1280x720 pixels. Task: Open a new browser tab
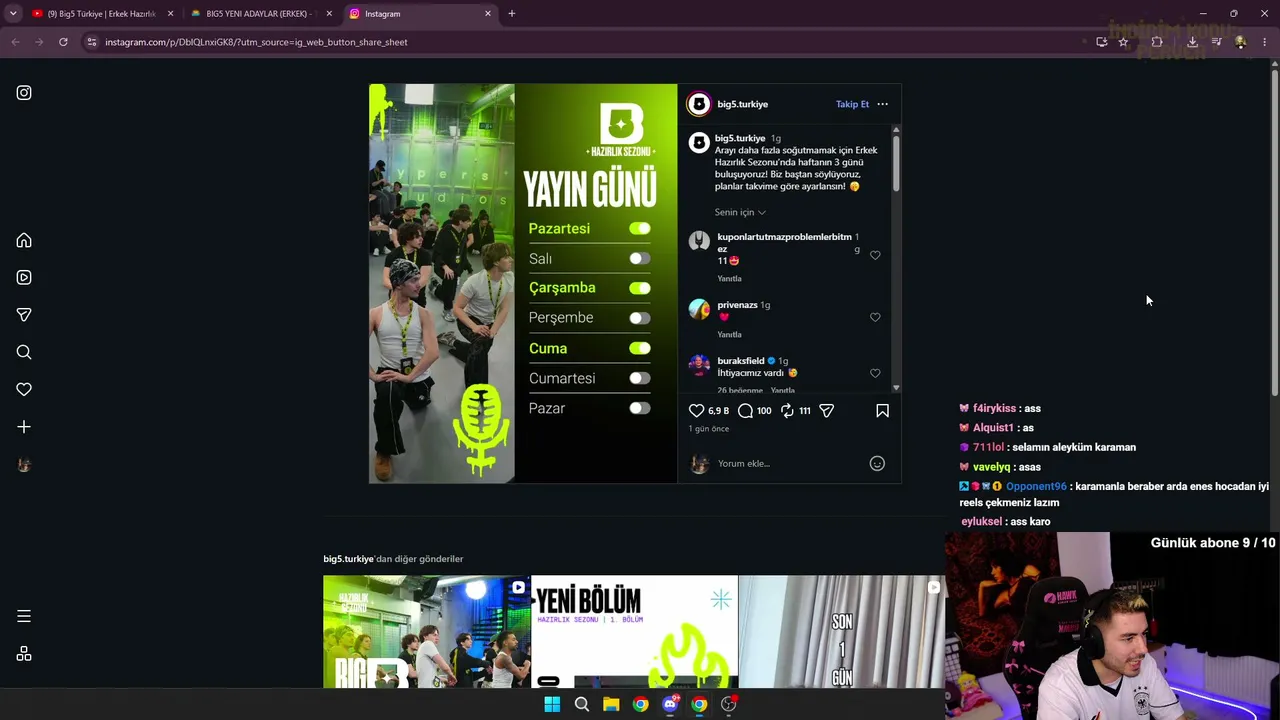pyautogui.click(x=512, y=14)
